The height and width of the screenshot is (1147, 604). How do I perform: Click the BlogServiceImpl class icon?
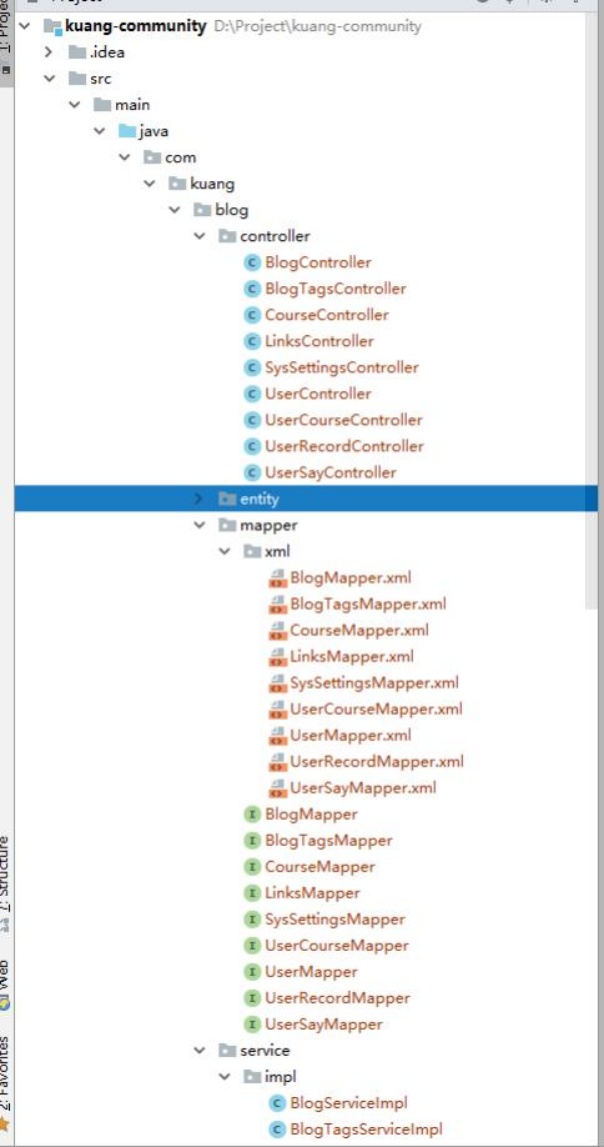[x=277, y=1103]
